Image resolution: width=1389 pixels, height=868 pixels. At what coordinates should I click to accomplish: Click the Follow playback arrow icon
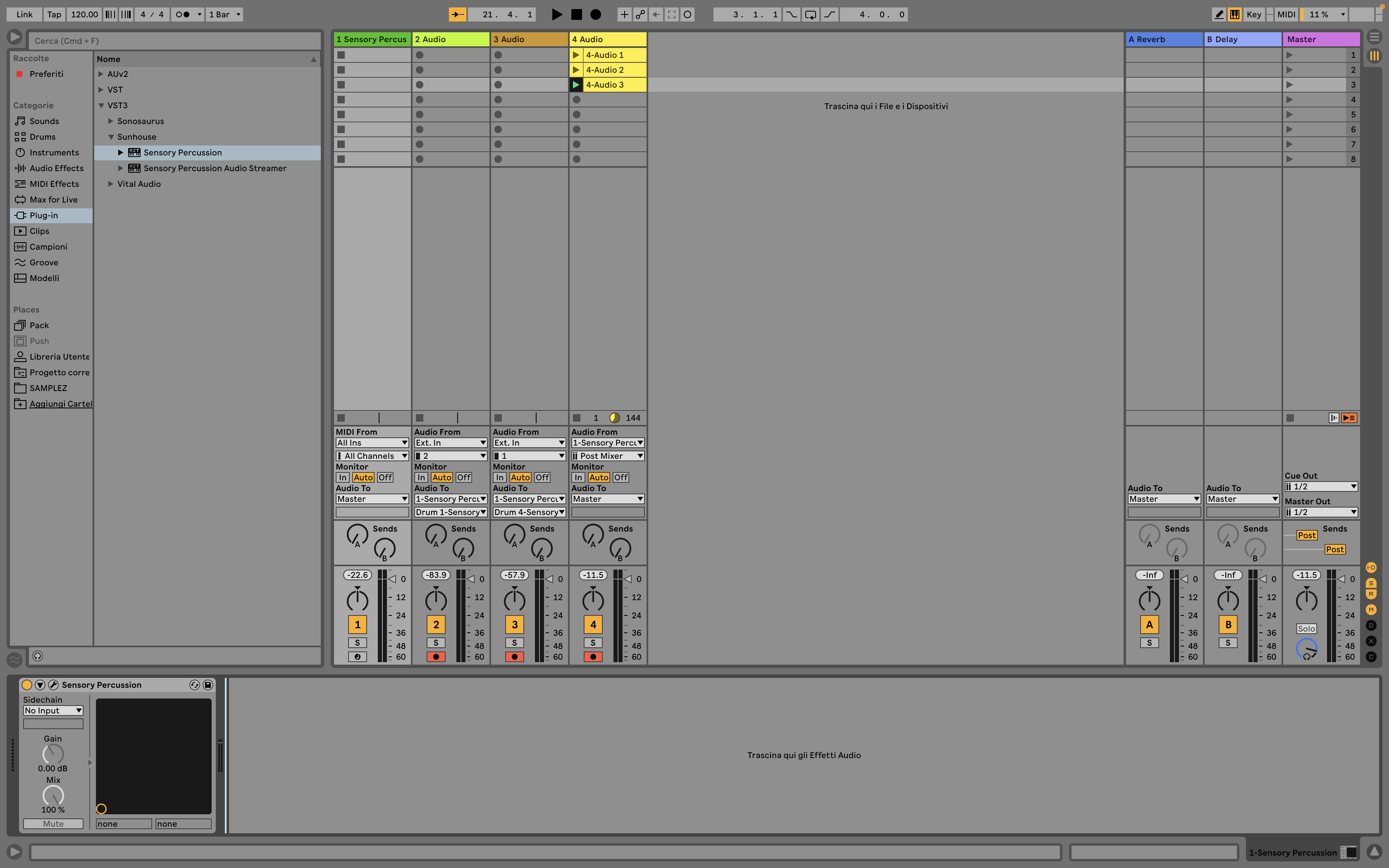point(457,14)
